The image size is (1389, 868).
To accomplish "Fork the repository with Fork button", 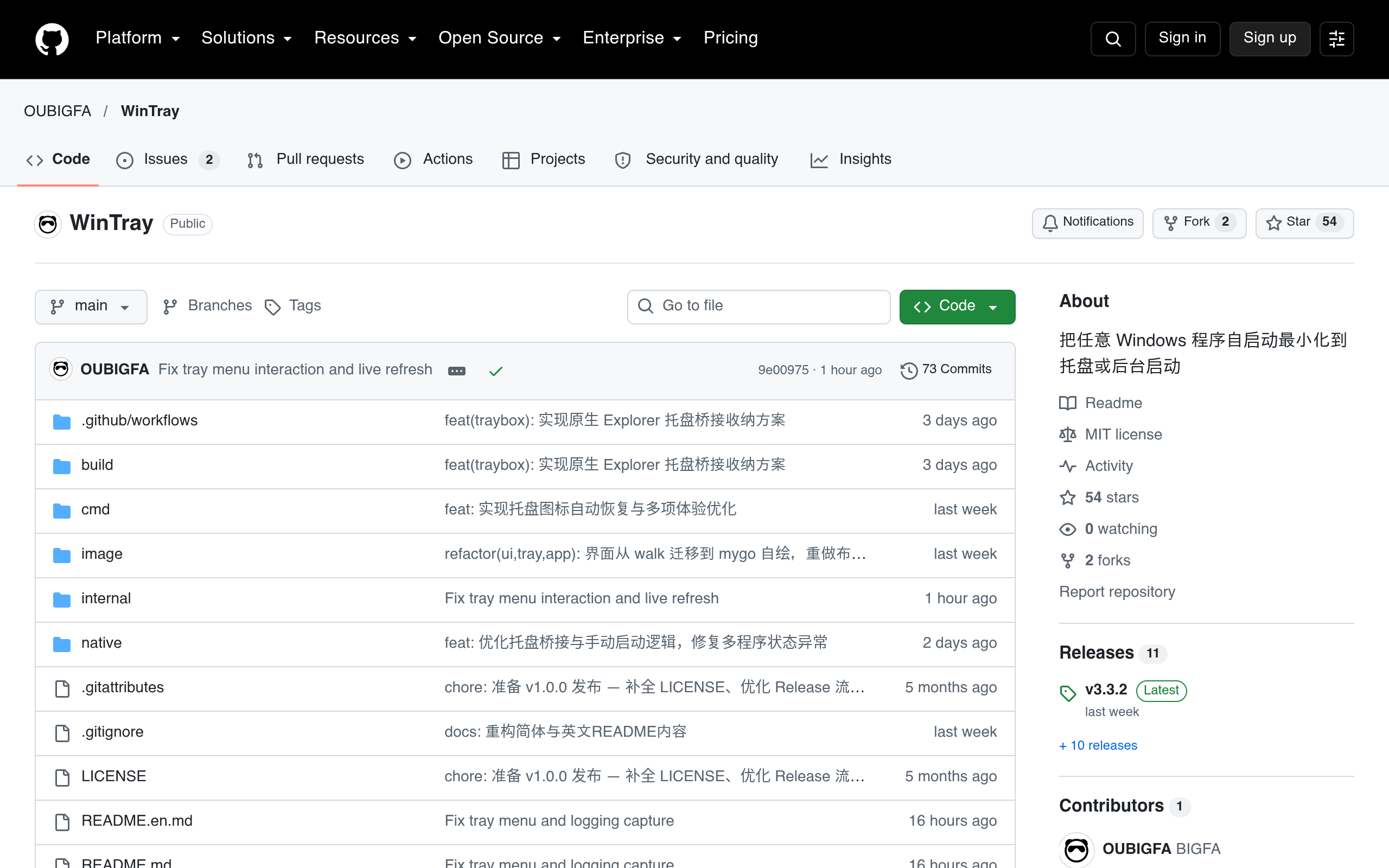I will coord(1199,223).
